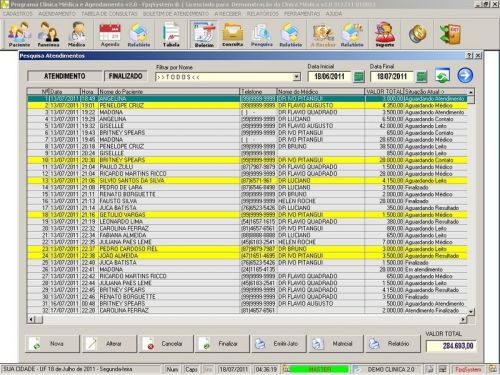Open the Relatório icon next to Pesquisa
This screenshot has width=500, height=375.
(291, 34)
